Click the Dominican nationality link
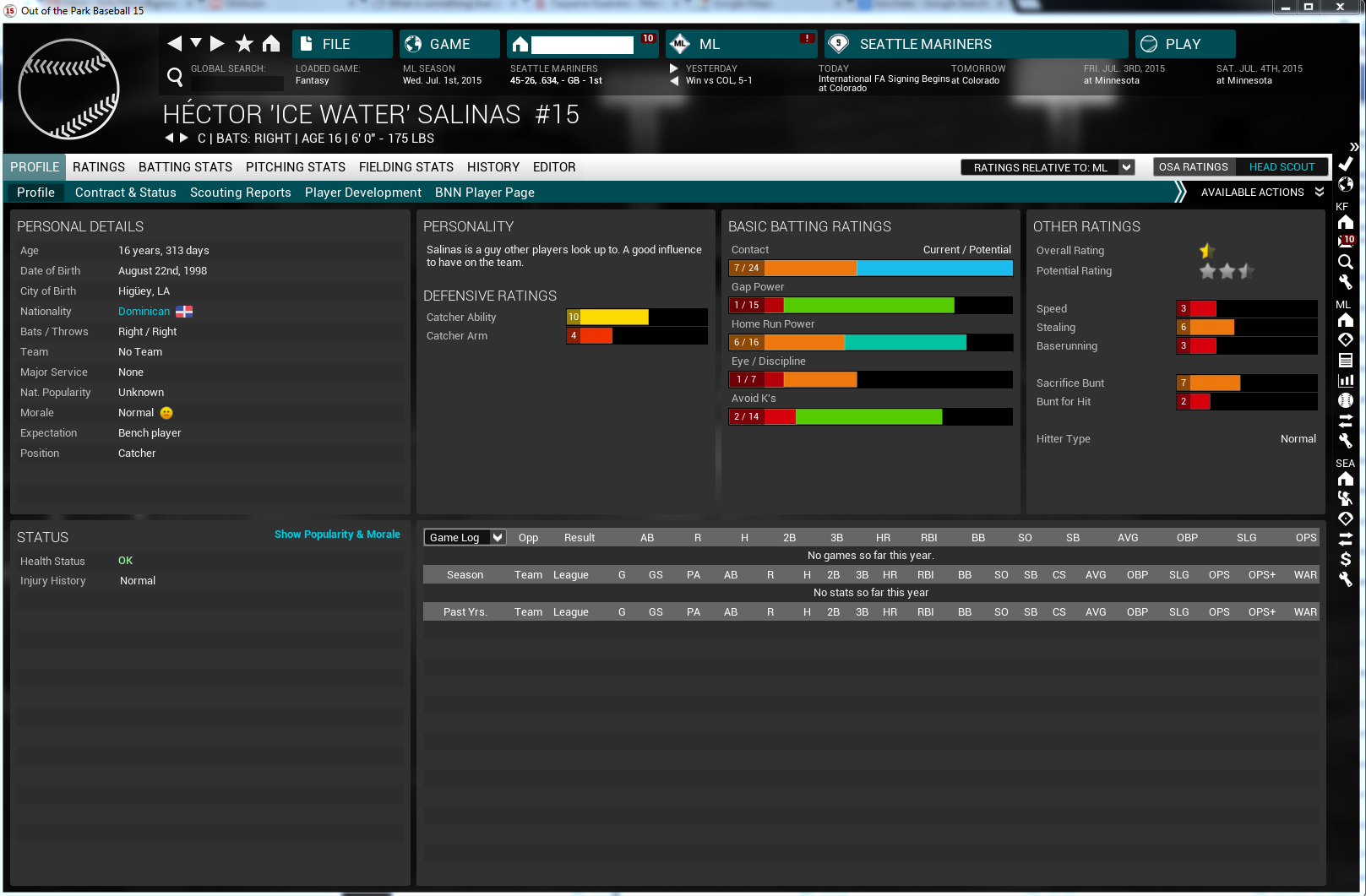1366x896 pixels. (x=144, y=312)
